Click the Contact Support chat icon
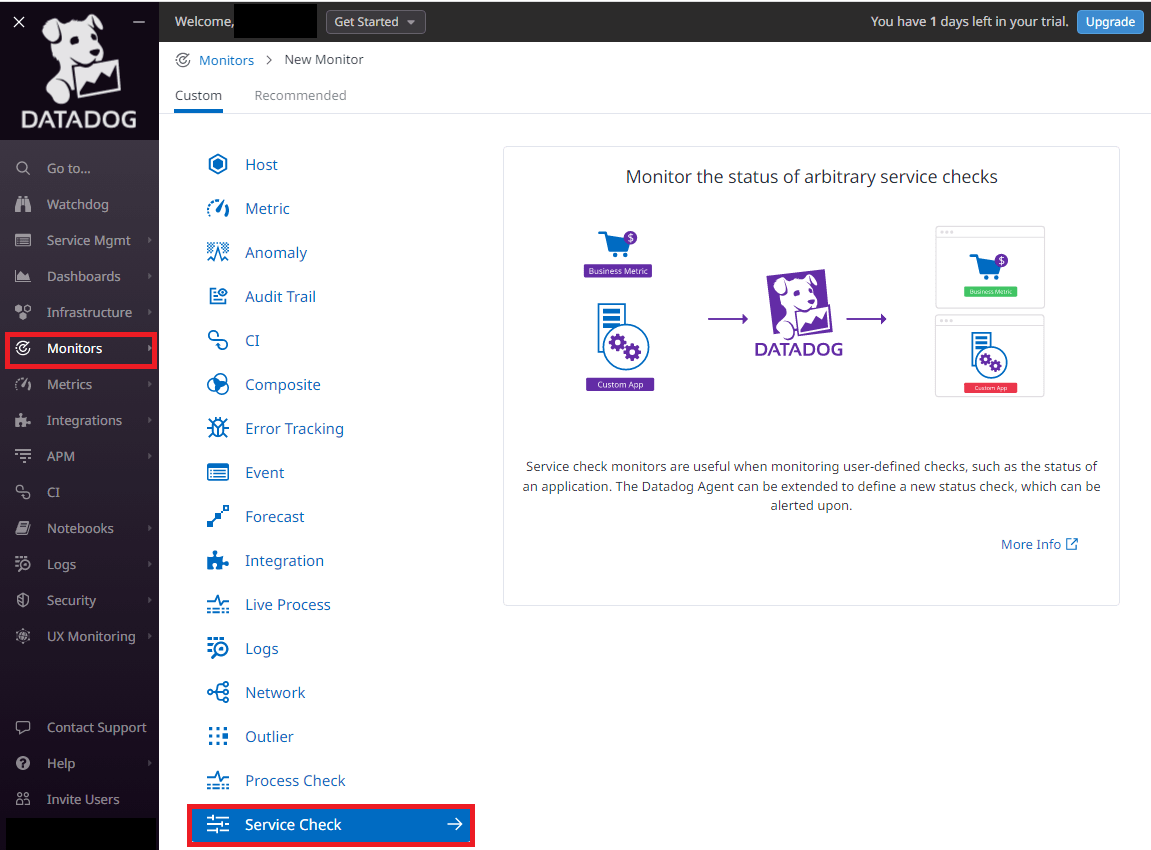This screenshot has width=1151, height=850. tap(23, 727)
